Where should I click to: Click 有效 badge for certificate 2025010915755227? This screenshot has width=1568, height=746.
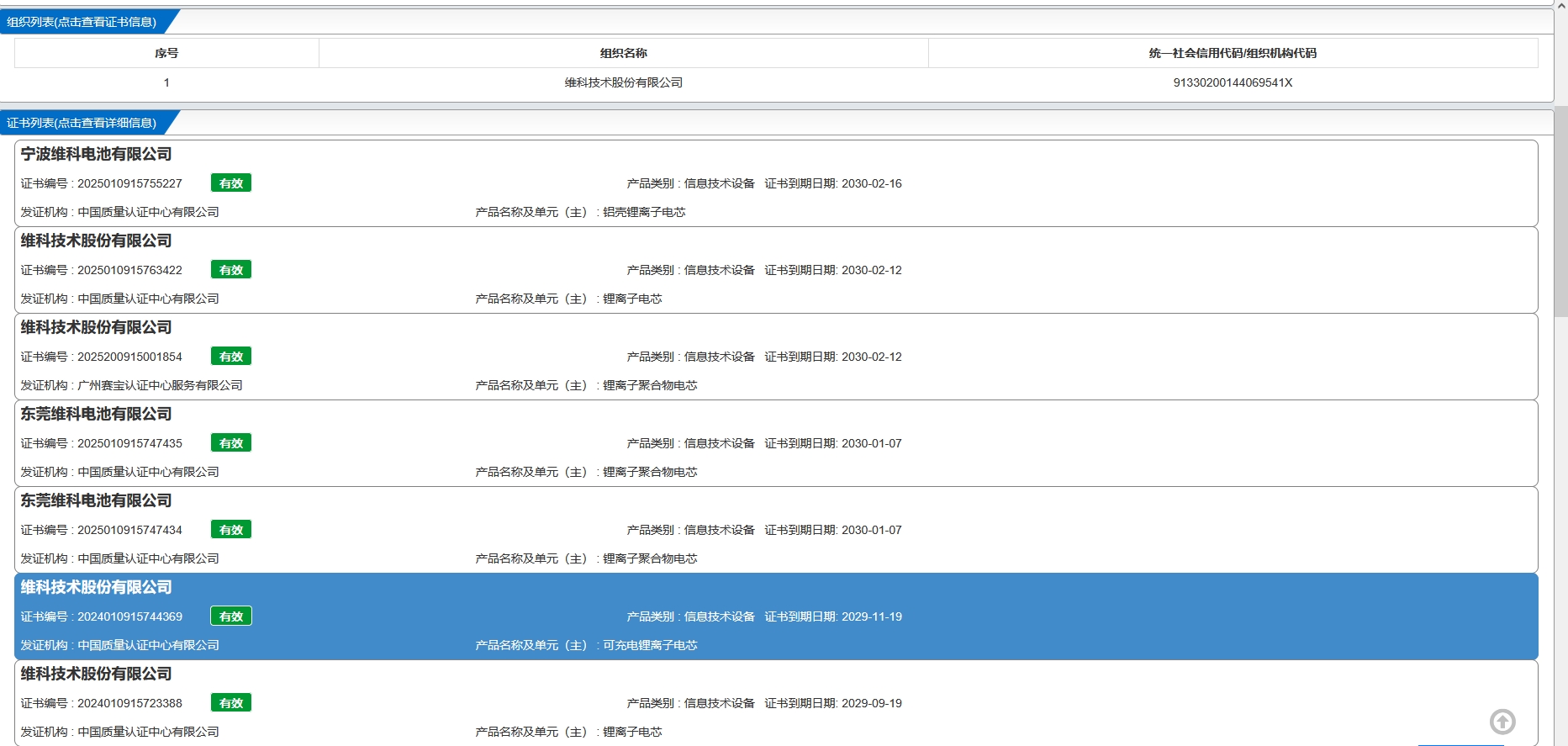point(231,183)
